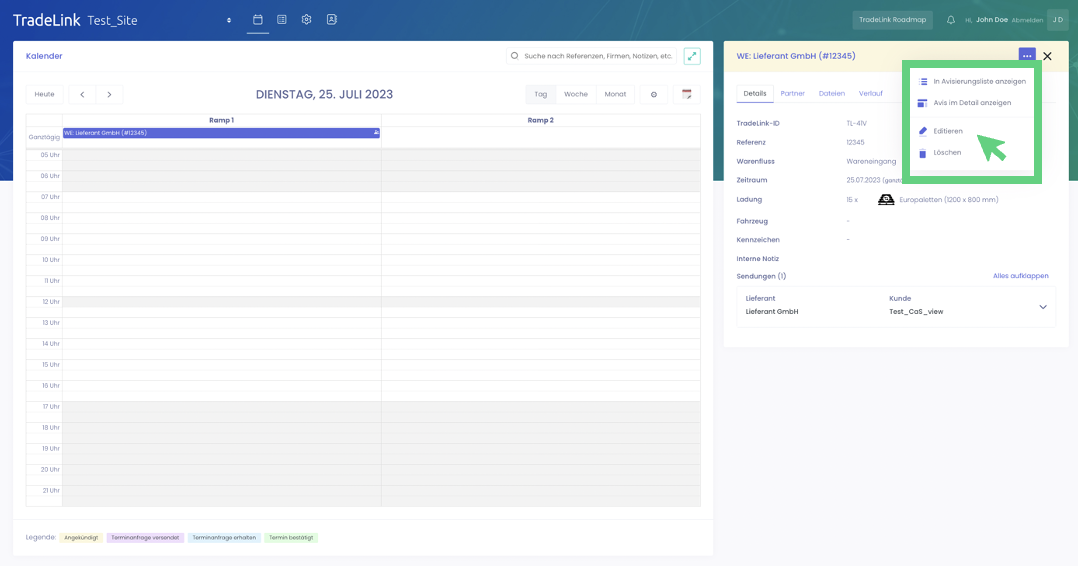
Task: Switch calendar to Tag view
Action: (x=540, y=94)
